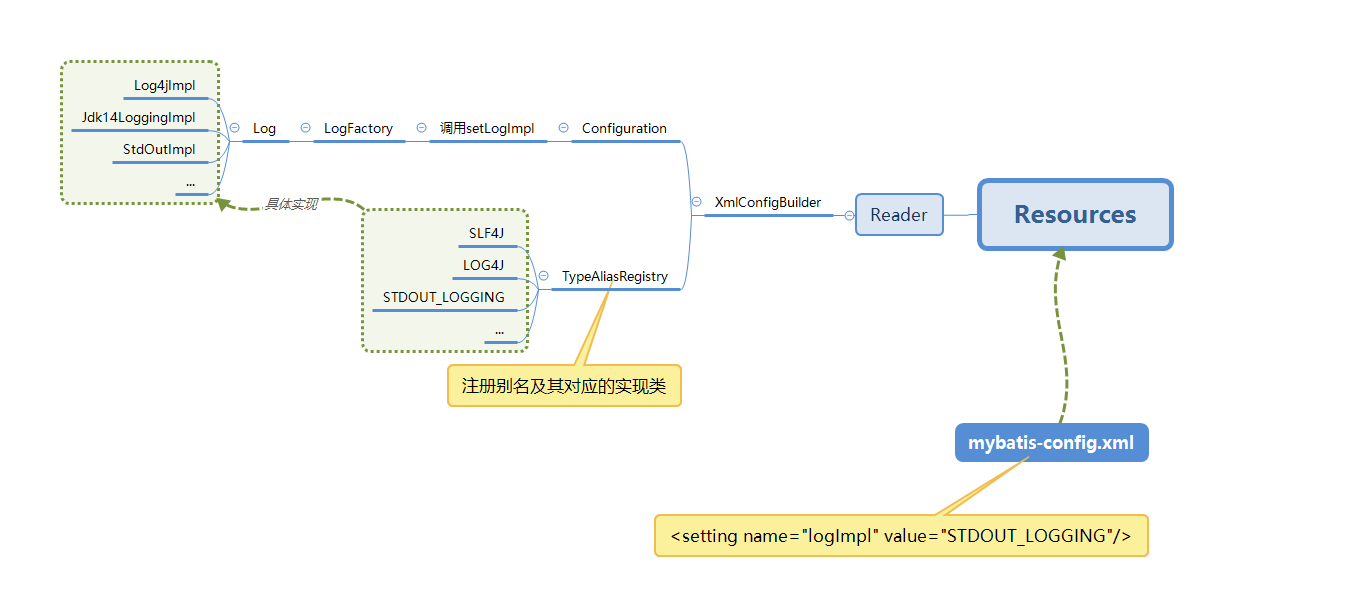
Task: Select the StdOutImpl implementation node
Action: point(162,149)
